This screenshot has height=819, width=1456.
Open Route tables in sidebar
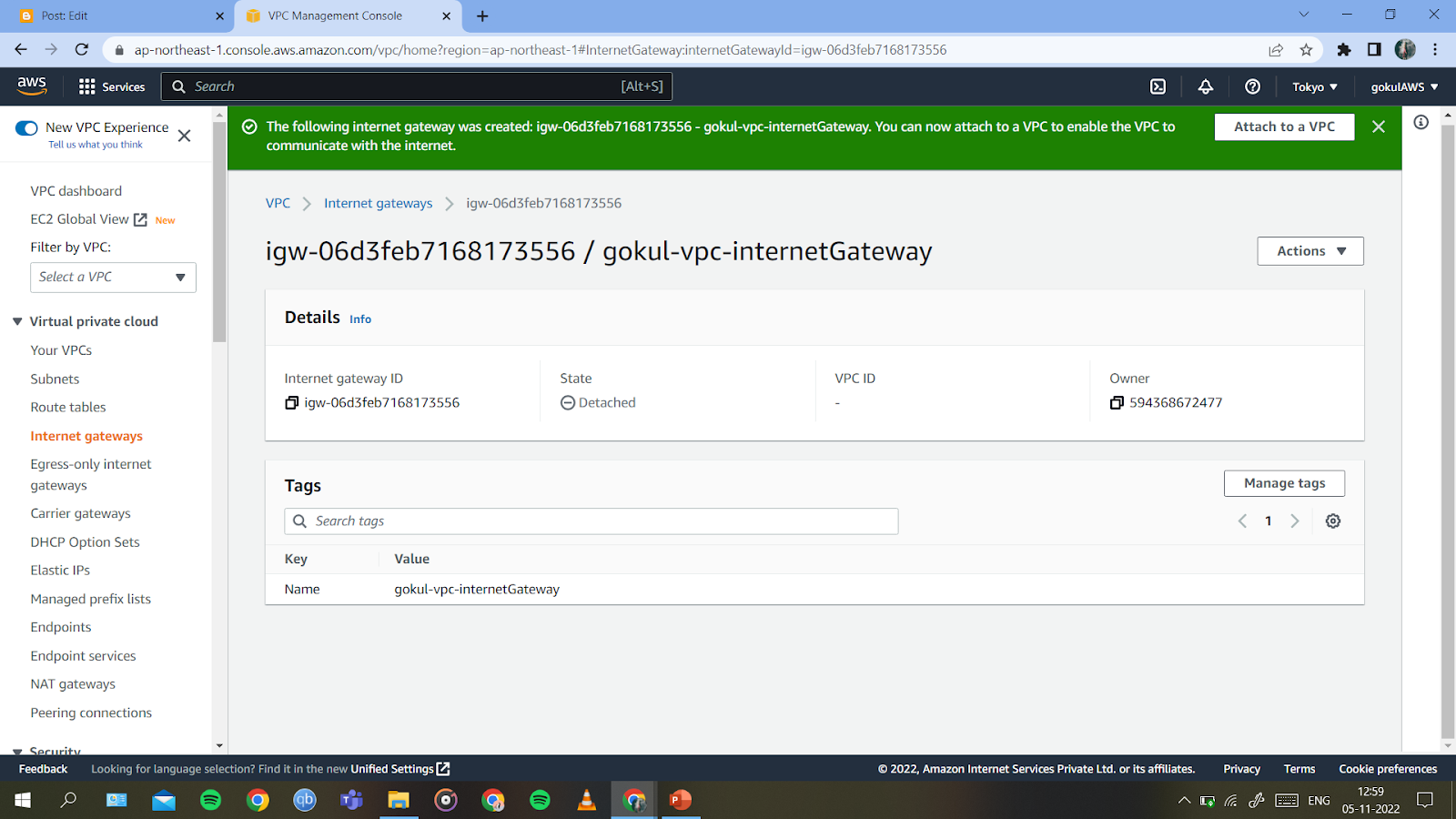pyautogui.click(x=68, y=407)
